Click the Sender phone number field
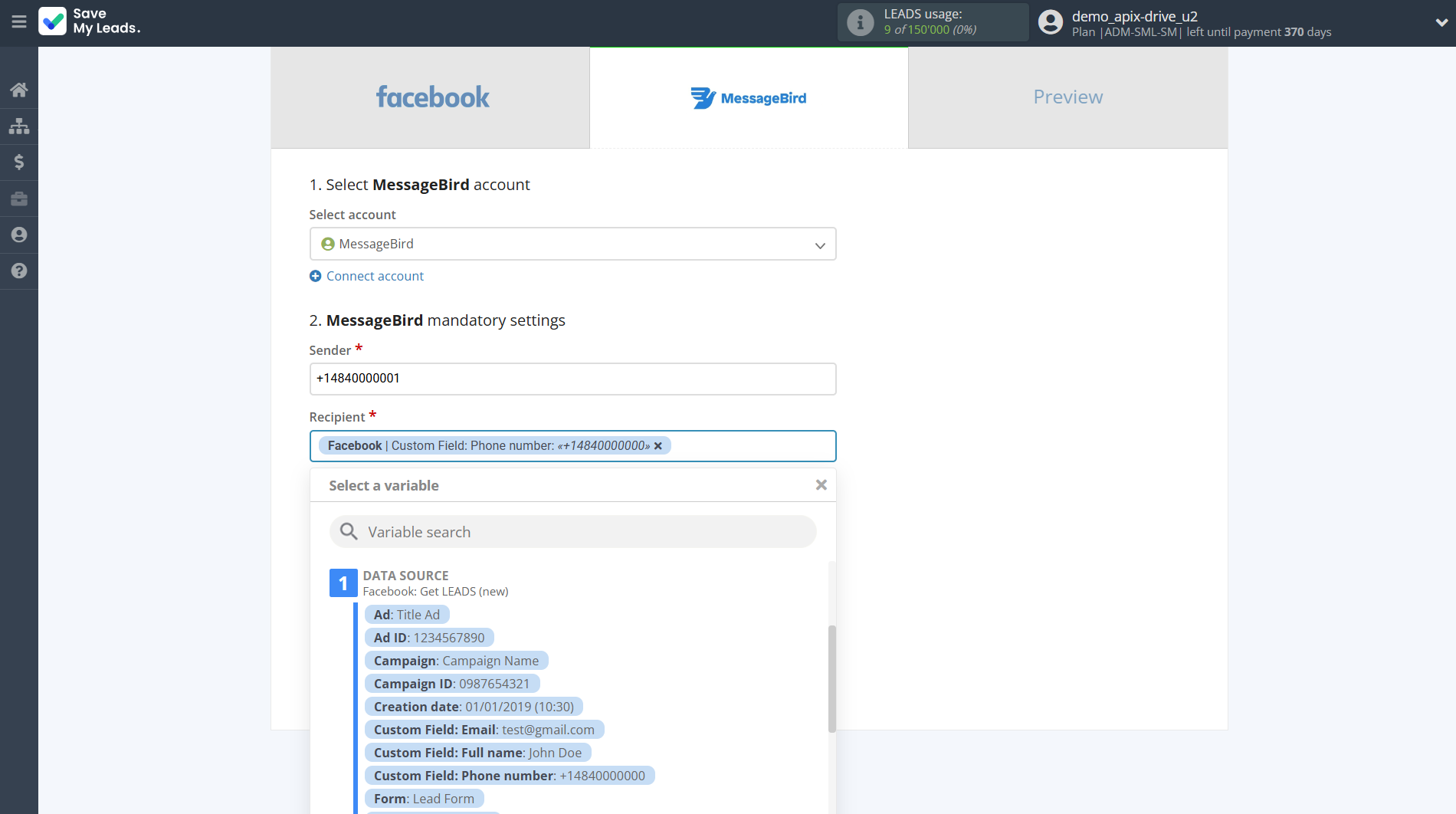The height and width of the screenshot is (814, 1456). pyautogui.click(x=572, y=379)
